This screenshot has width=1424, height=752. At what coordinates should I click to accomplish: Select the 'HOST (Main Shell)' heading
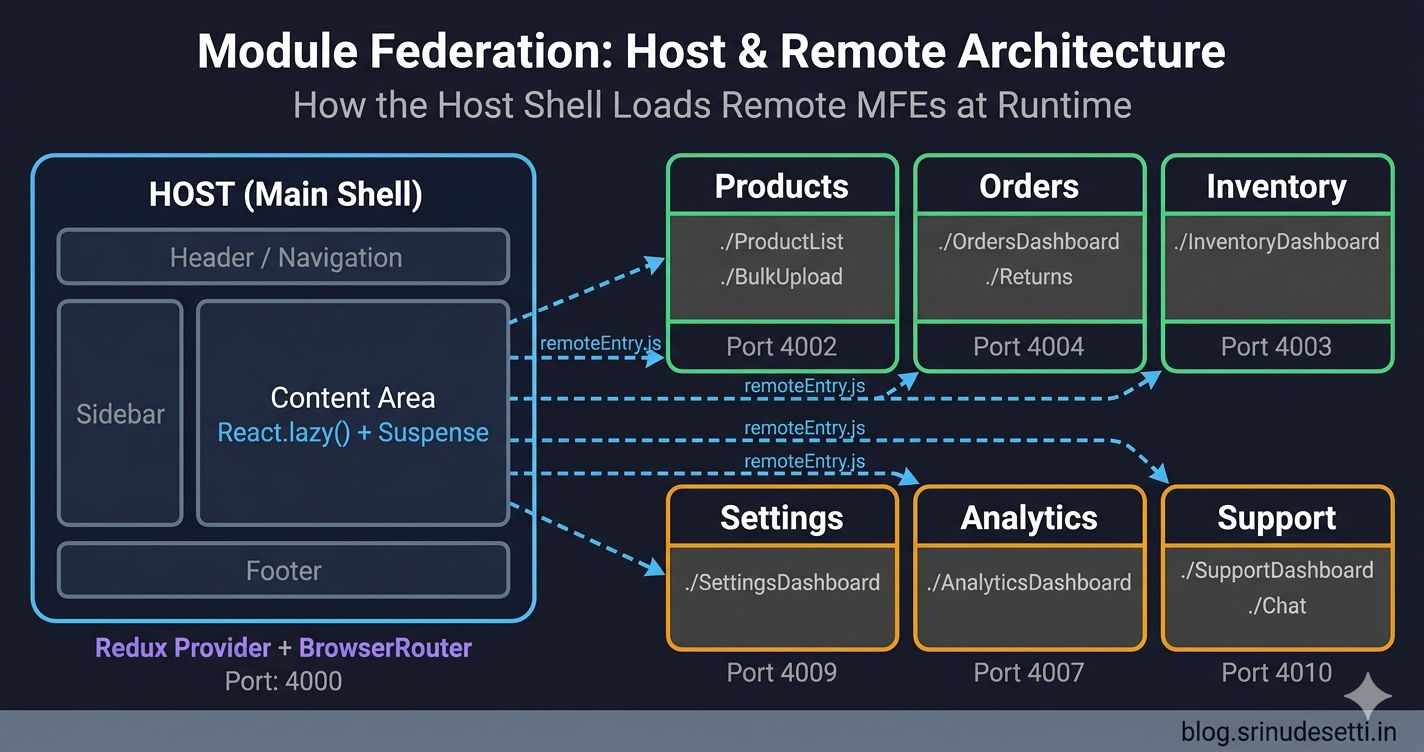tap(286, 194)
